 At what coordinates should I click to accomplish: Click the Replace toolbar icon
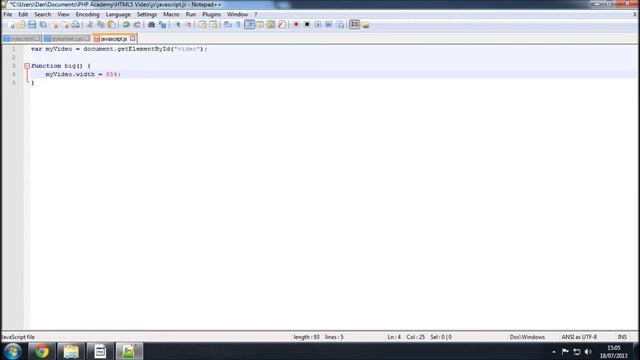[x=162, y=25]
